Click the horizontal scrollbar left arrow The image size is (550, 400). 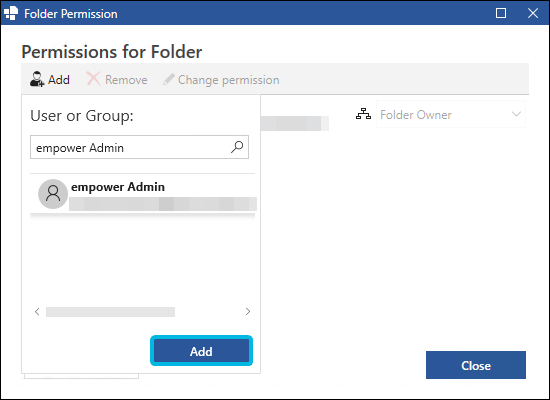(37, 312)
